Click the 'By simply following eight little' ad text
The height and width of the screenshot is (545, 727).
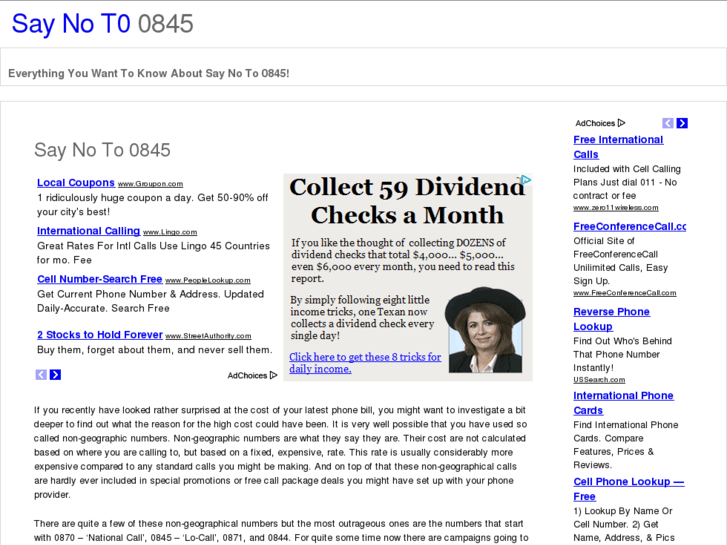pos(362,318)
